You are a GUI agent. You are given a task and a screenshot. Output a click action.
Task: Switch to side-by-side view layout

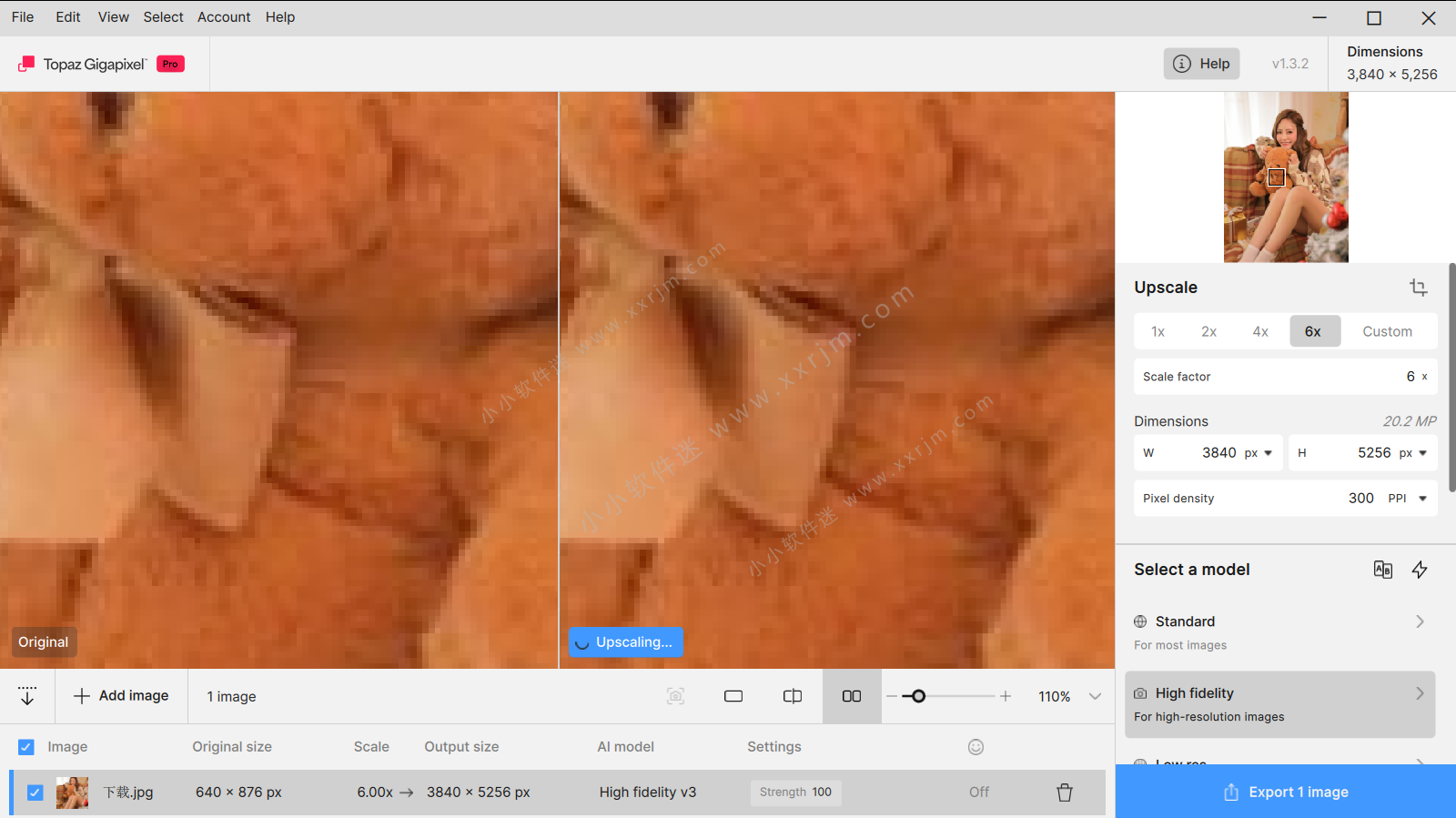click(x=852, y=696)
